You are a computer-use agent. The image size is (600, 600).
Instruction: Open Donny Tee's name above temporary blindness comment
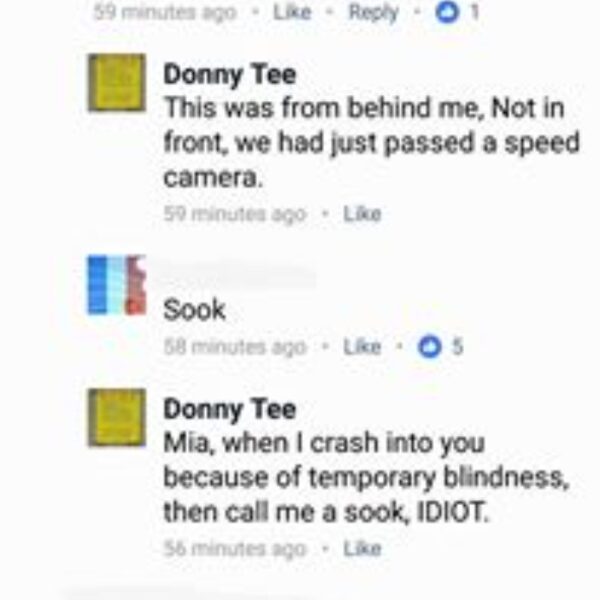[x=229, y=410]
